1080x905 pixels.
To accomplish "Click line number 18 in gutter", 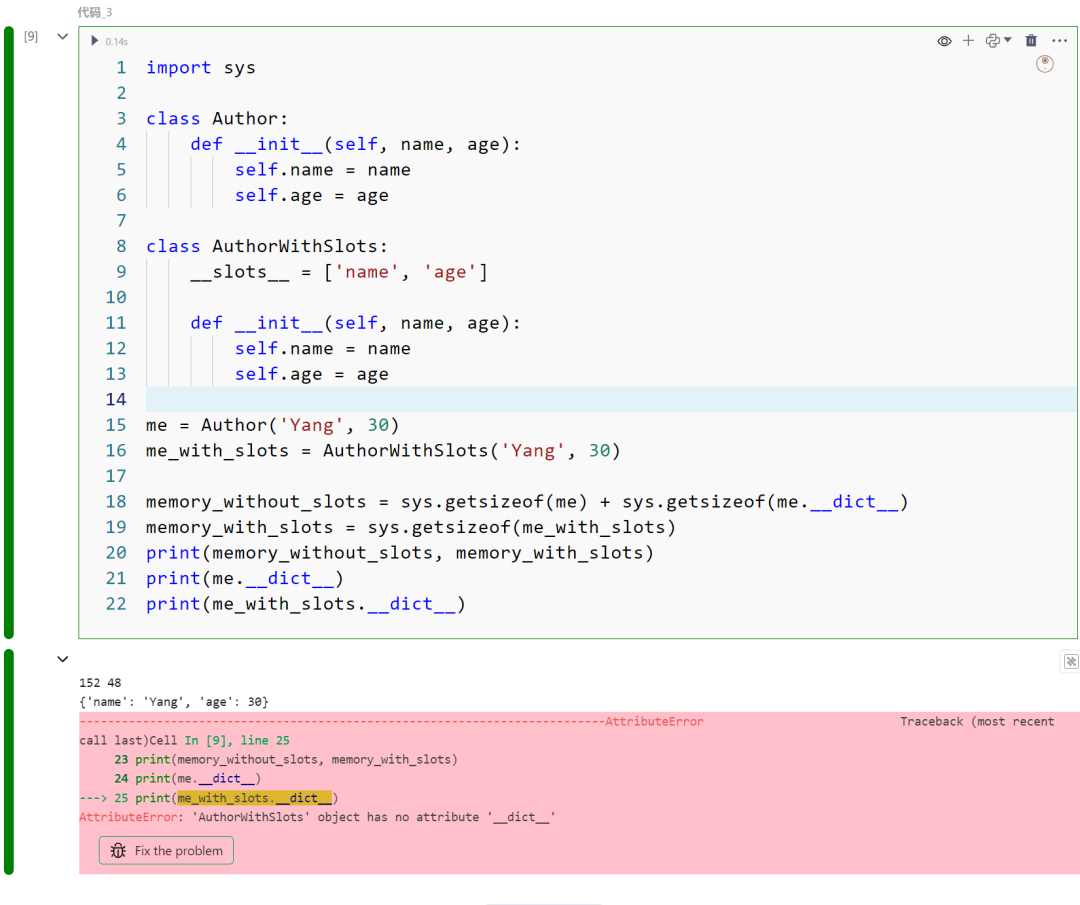I will 116,501.
